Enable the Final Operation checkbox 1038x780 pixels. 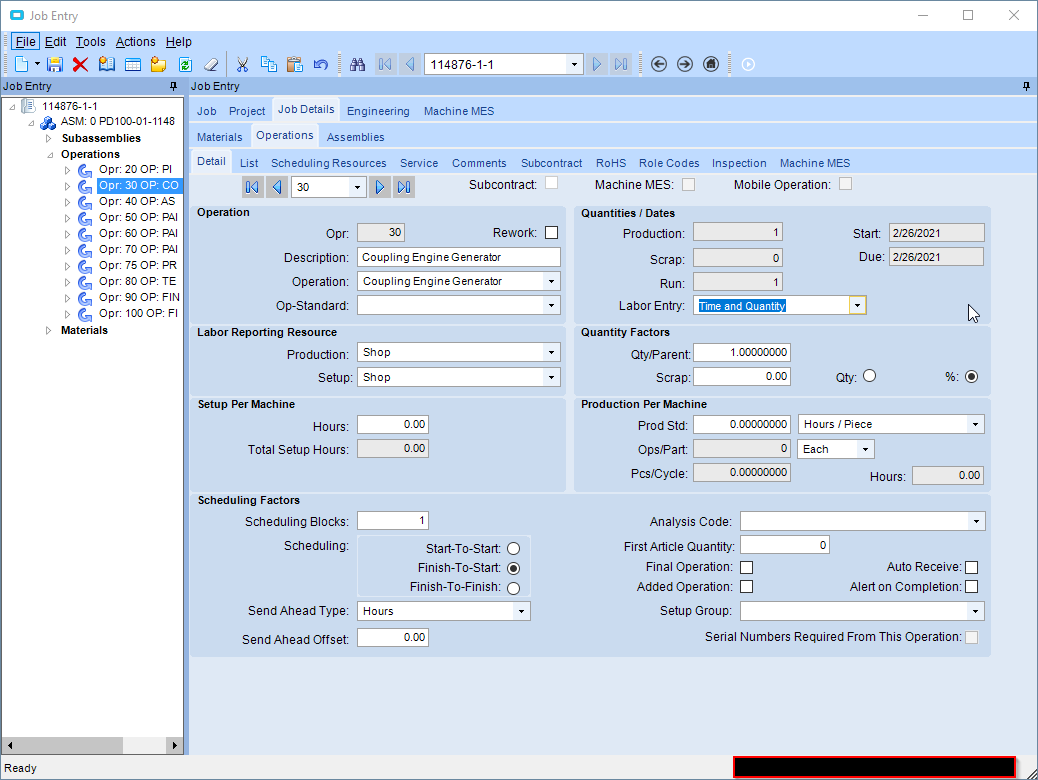point(746,567)
